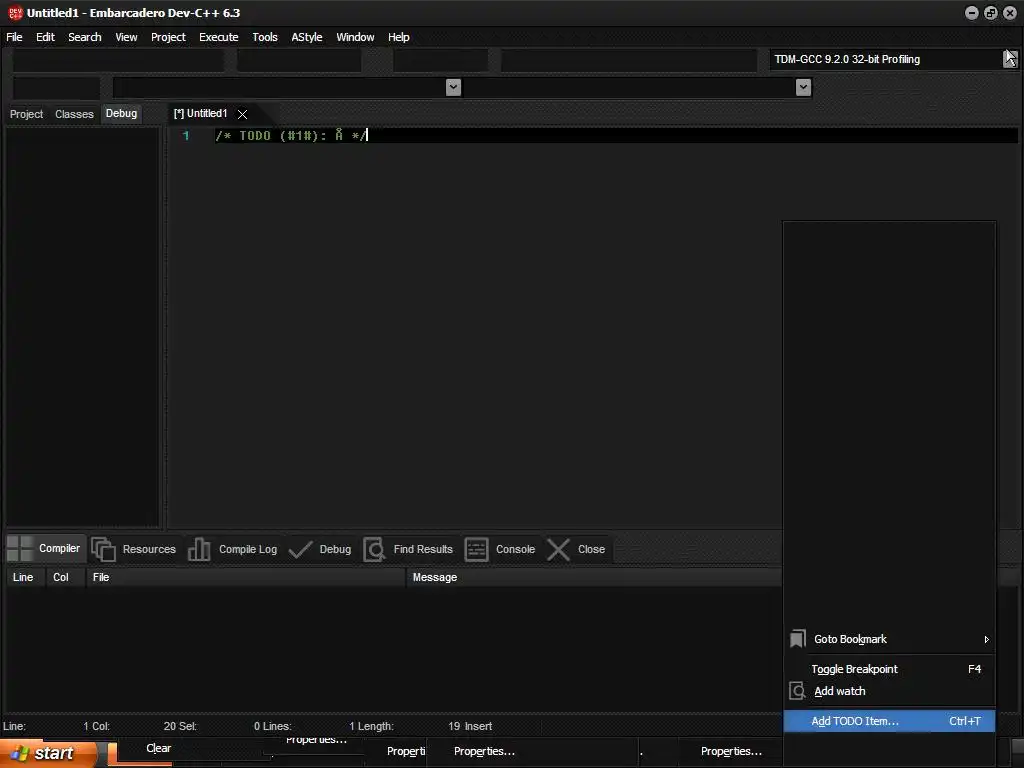The image size is (1024, 768).
Task: Open the bottom Debug checkmark tab
Action: point(320,549)
